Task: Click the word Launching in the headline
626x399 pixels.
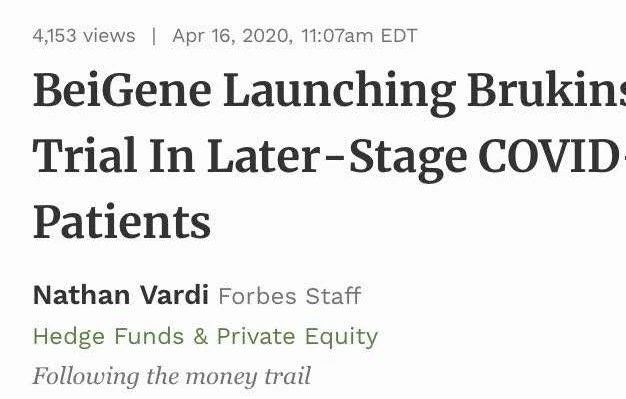Action: pyautogui.click(x=339, y=90)
